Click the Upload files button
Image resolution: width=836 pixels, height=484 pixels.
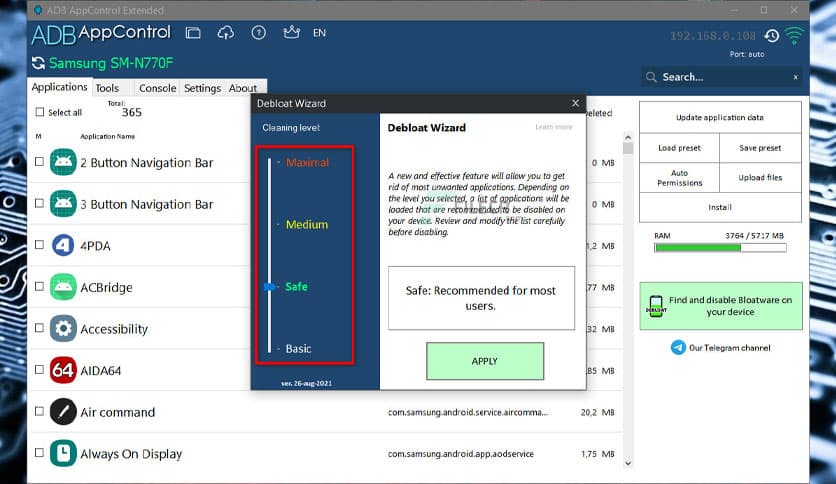[x=760, y=178]
